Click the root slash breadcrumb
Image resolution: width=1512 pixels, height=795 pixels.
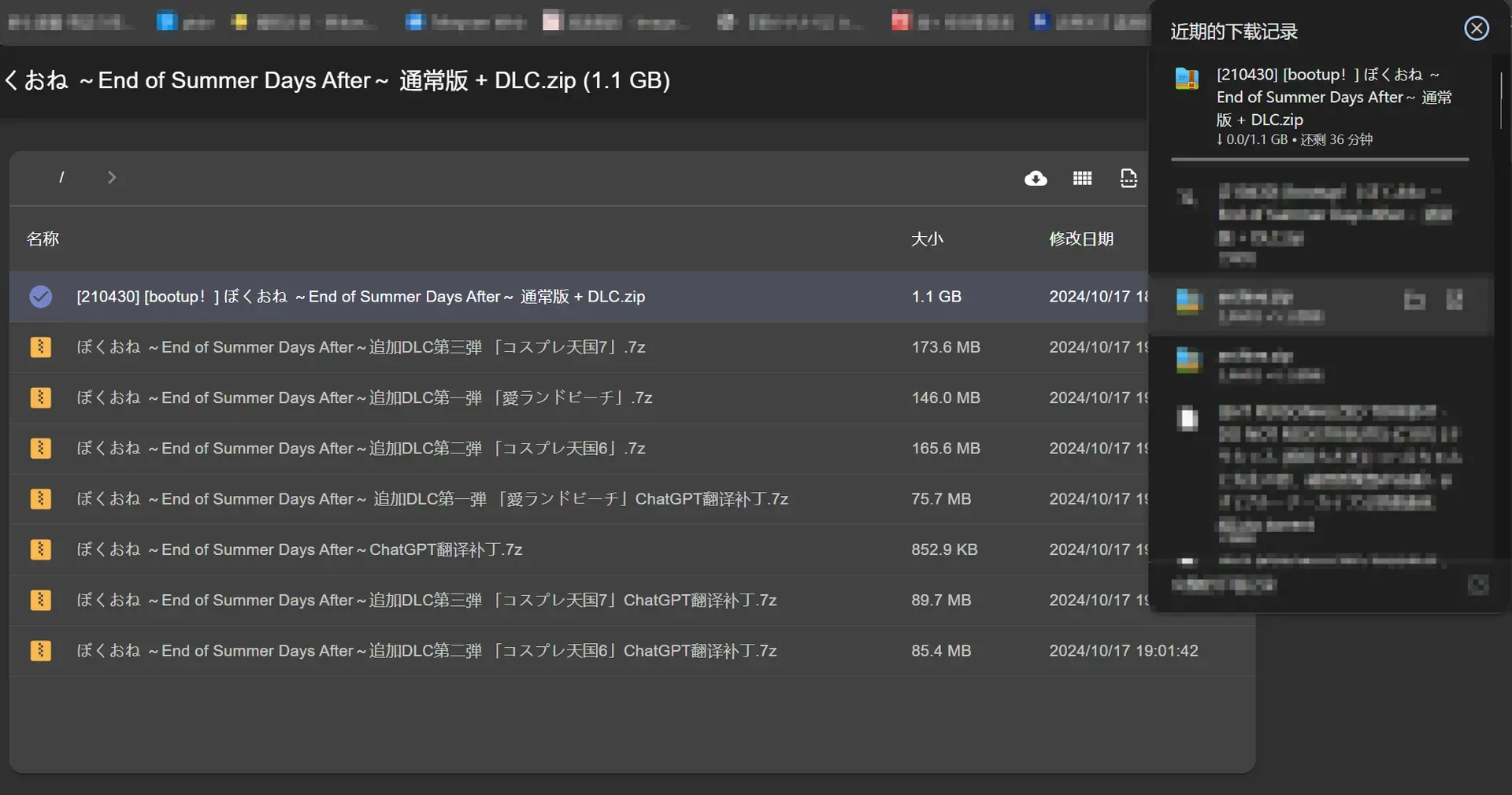click(61, 177)
